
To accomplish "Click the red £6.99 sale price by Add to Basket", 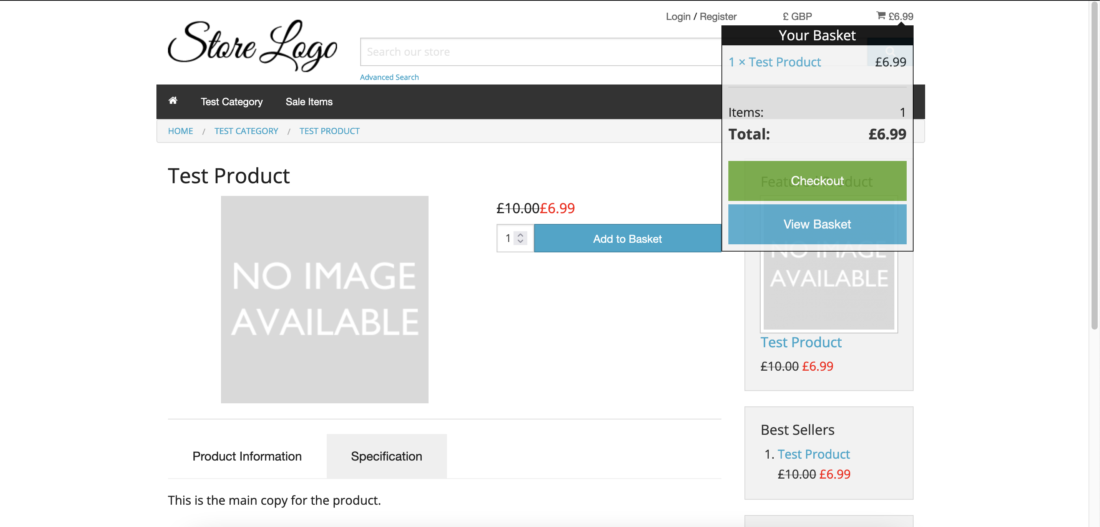I will coord(558,208).
